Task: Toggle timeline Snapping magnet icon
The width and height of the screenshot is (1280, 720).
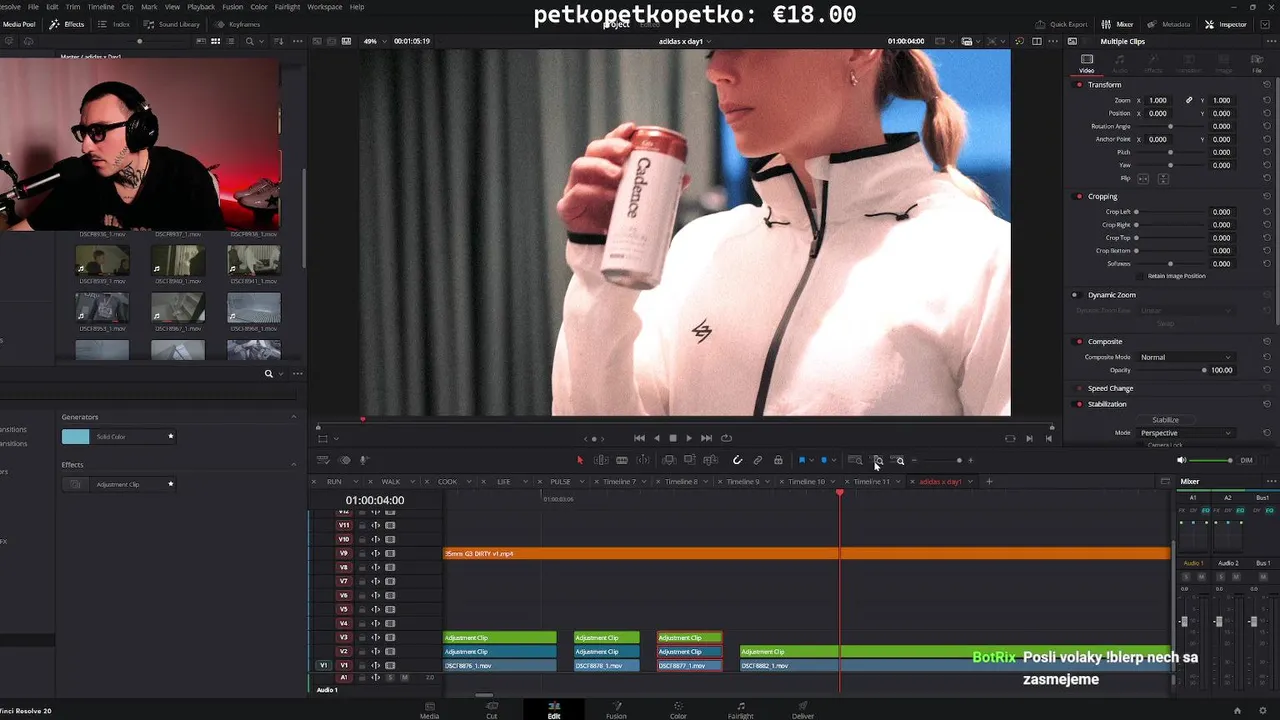Action: pos(737,460)
